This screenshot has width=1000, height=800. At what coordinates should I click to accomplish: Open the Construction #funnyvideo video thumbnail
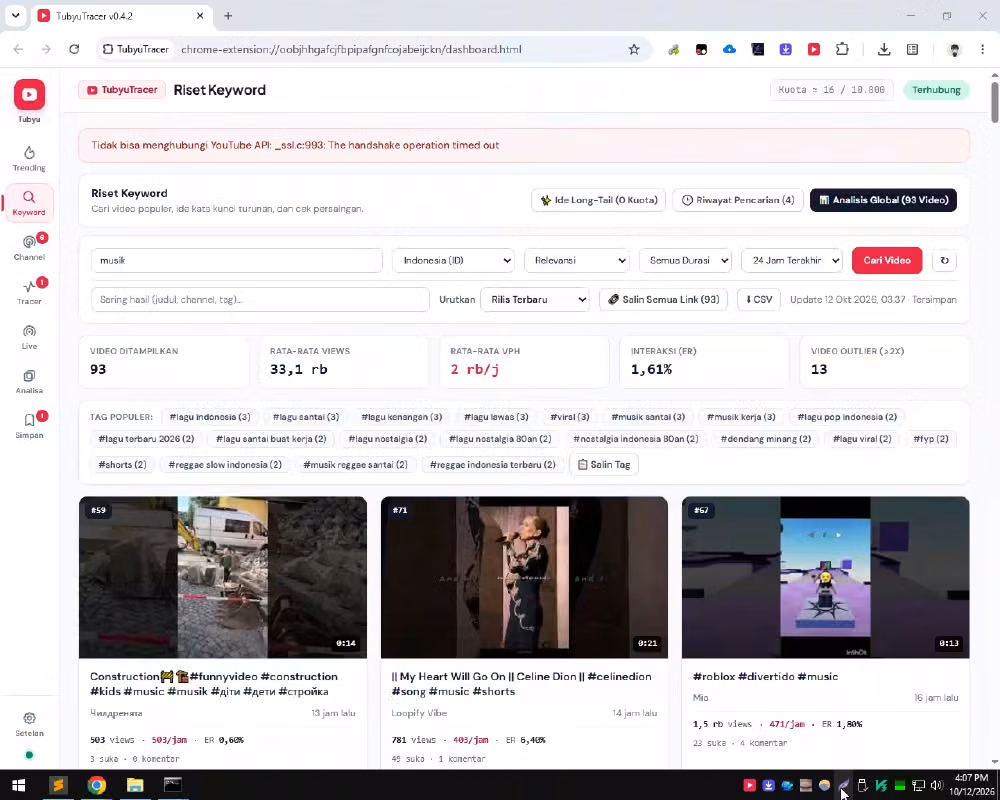(x=223, y=577)
